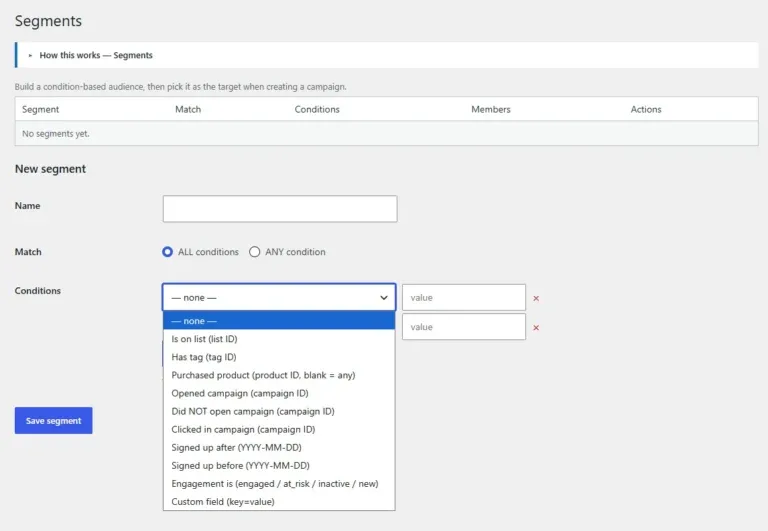Choose 'Signed up after (YYYY-MM-DD)' option

pyautogui.click(x=279, y=448)
